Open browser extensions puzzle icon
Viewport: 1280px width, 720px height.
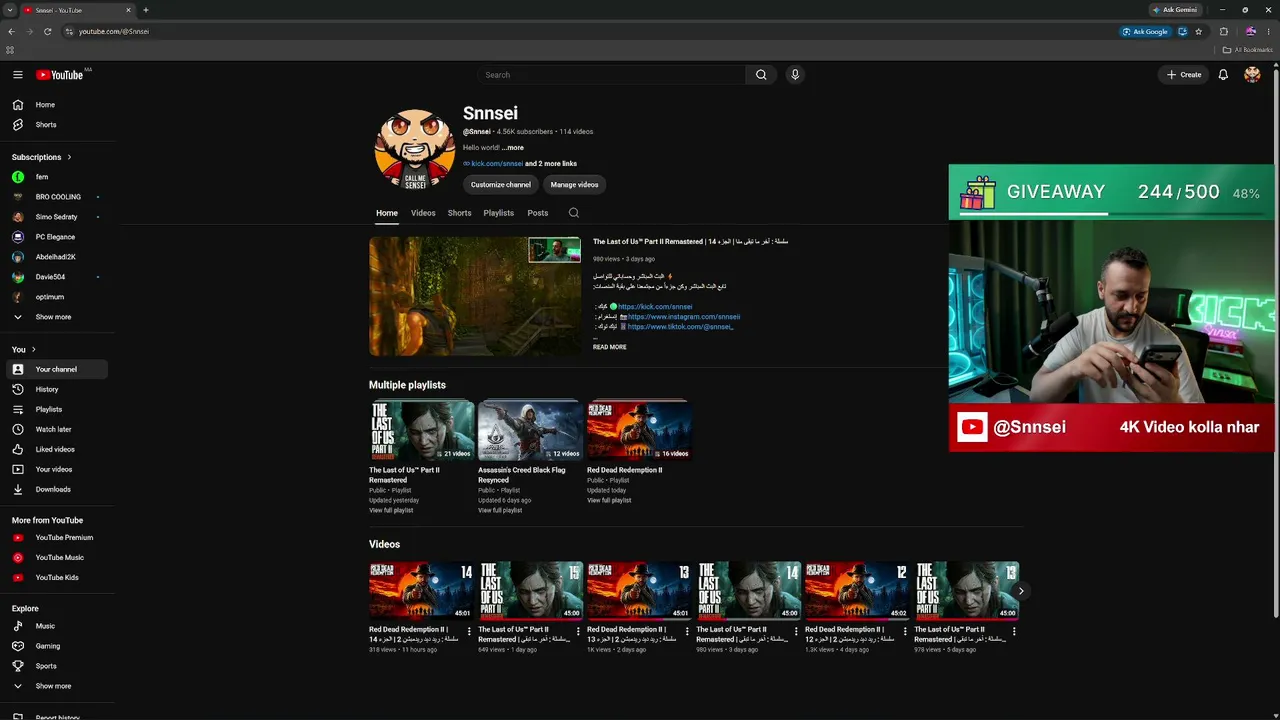click(x=1223, y=31)
